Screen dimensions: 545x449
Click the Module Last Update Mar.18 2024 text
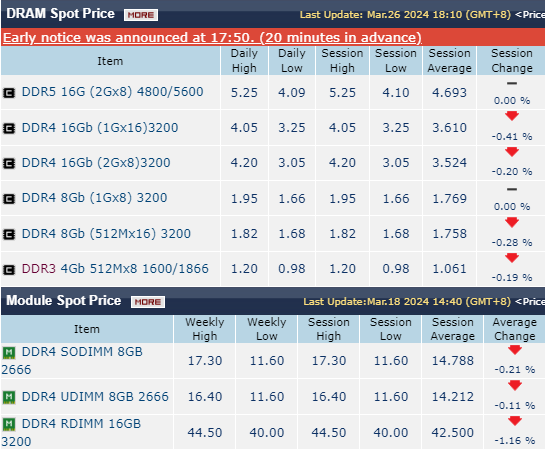pos(407,301)
